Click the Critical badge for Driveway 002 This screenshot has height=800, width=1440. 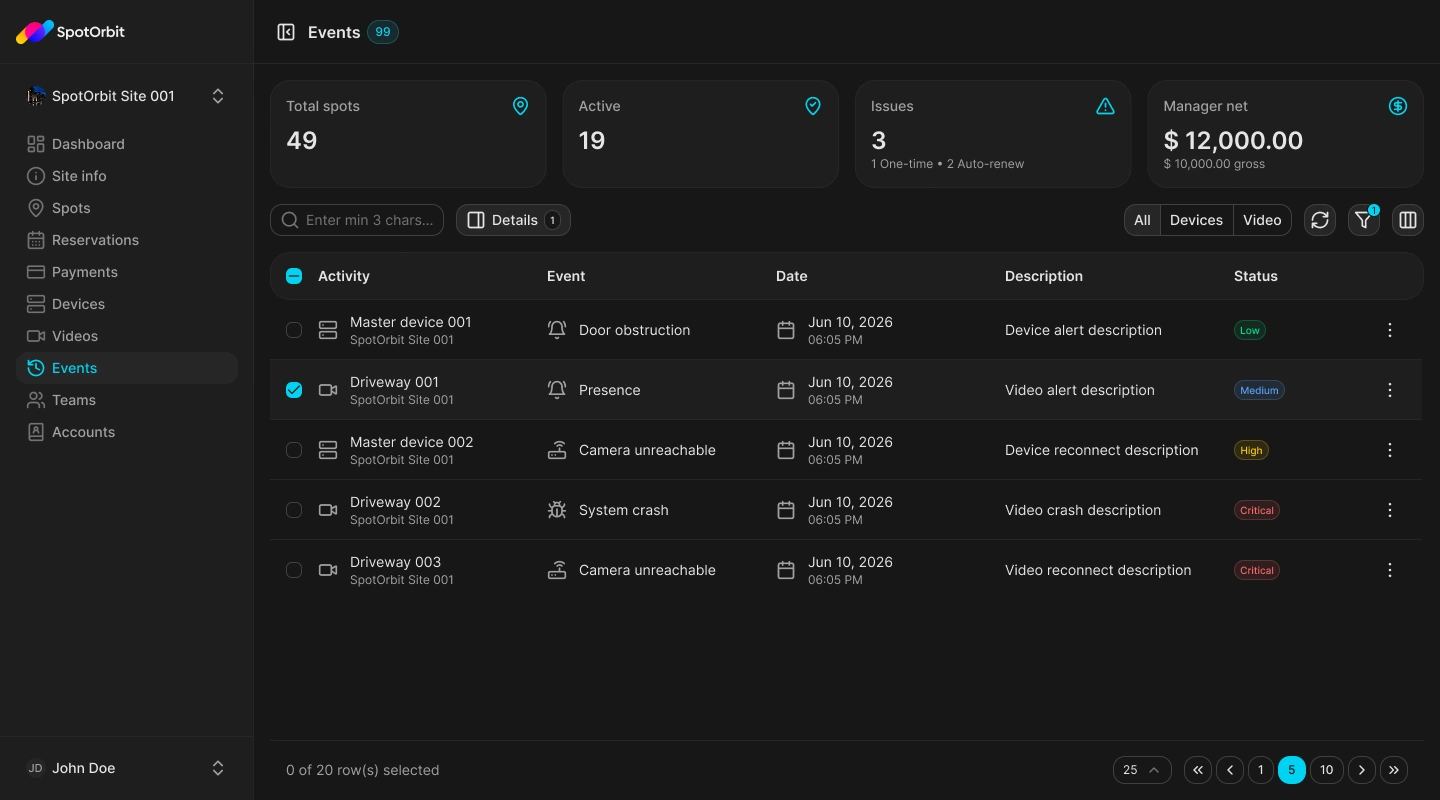[x=1257, y=510]
